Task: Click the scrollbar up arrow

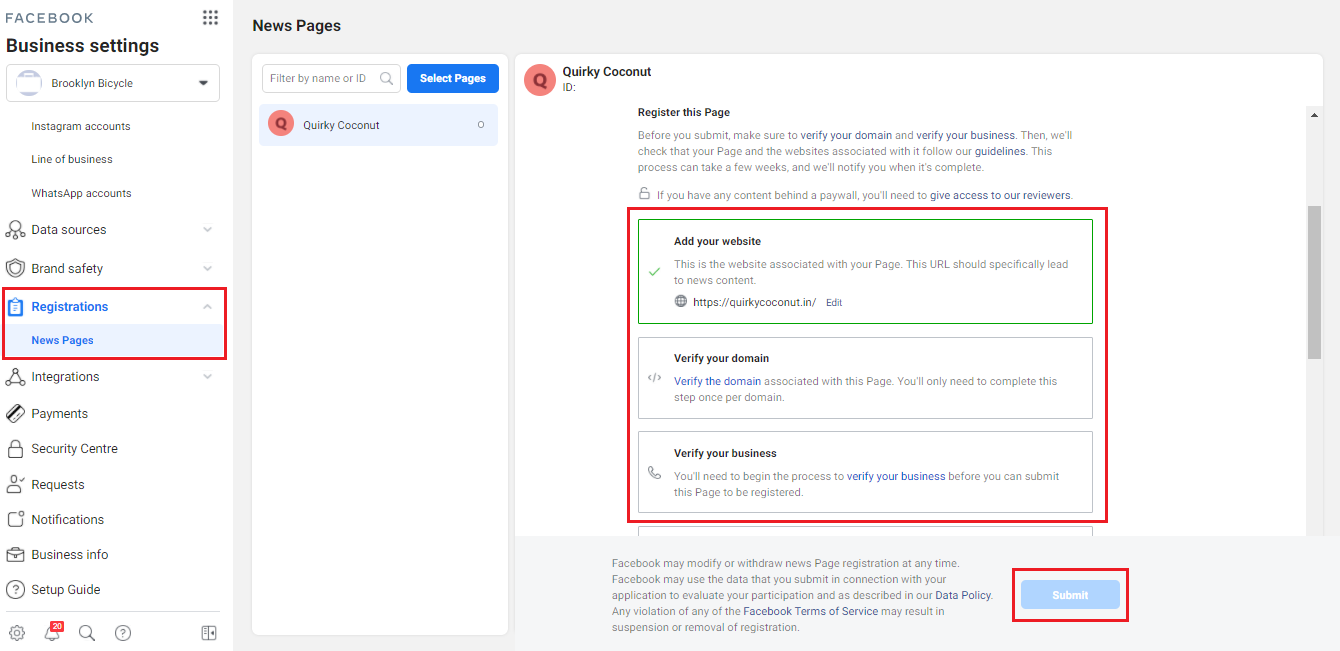Action: (1315, 113)
